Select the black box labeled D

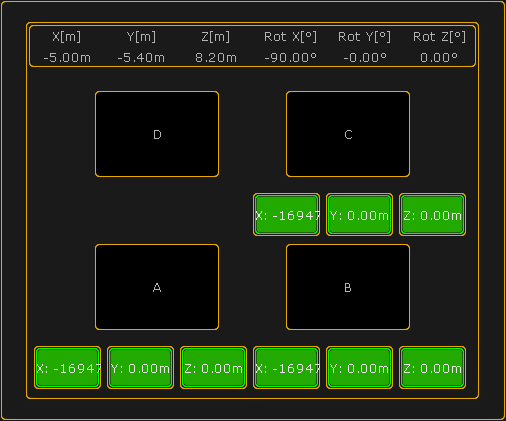(x=157, y=134)
